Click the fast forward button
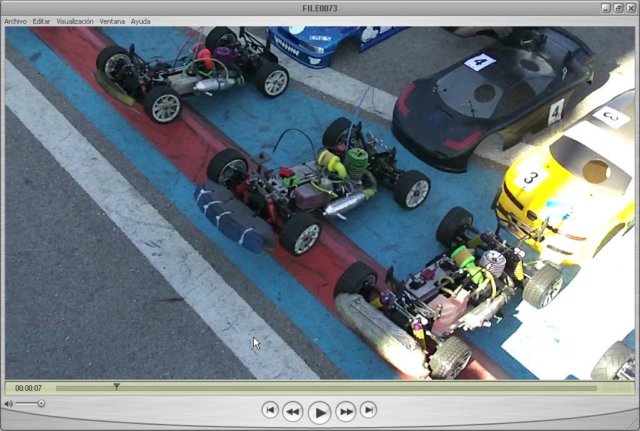The height and width of the screenshot is (431, 640). click(x=346, y=410)
